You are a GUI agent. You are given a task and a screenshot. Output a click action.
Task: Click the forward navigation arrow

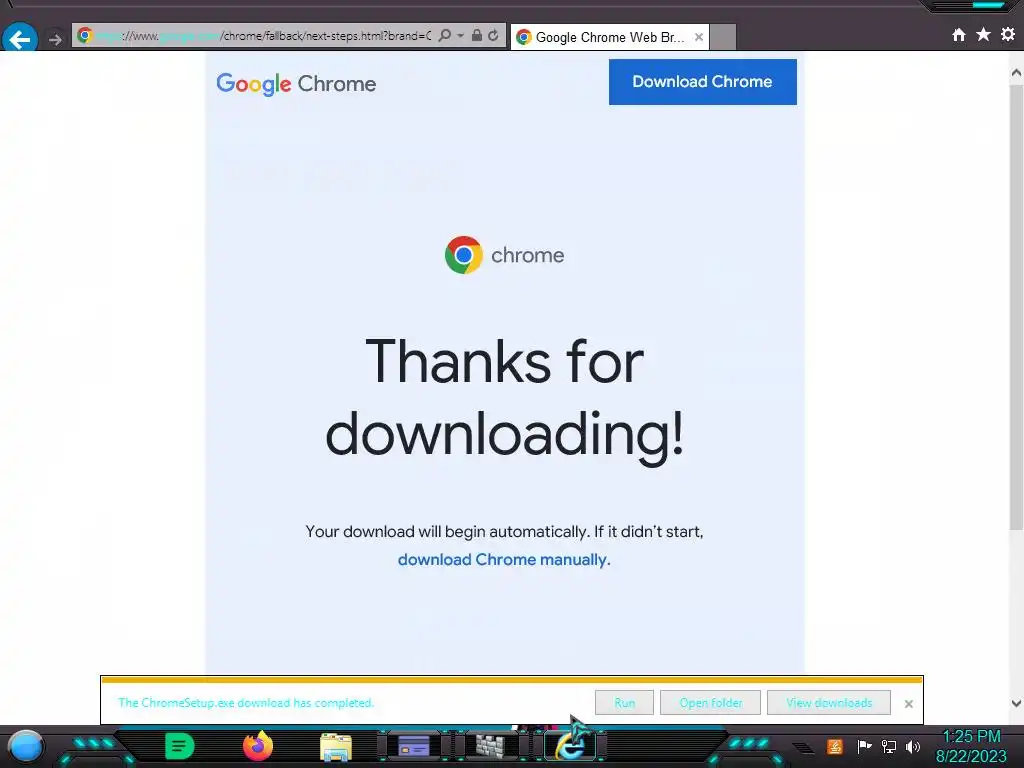[x=56, y=39]
